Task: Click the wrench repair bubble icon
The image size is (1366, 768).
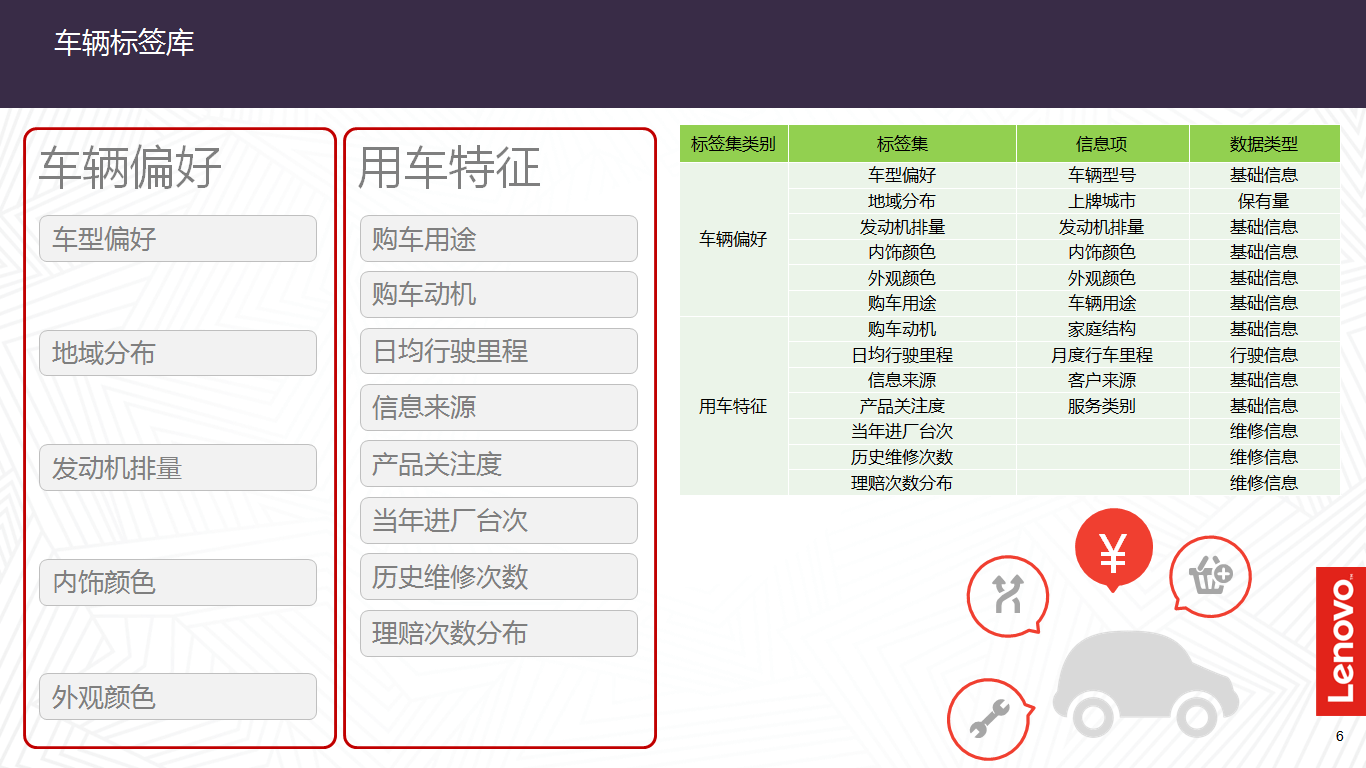Action: 988,718
